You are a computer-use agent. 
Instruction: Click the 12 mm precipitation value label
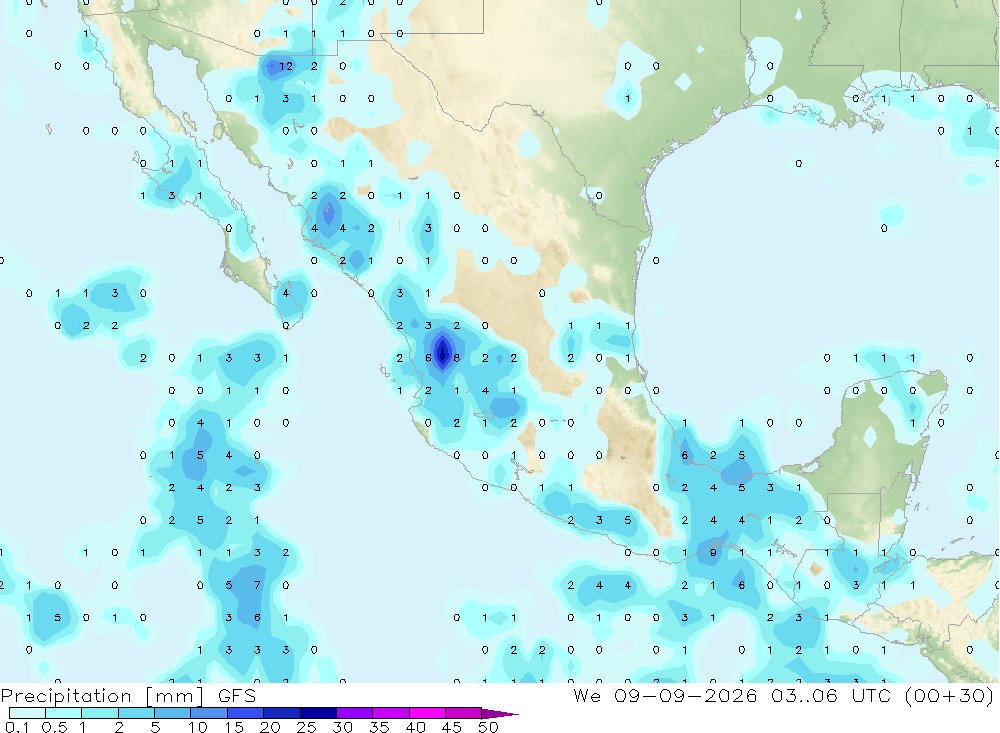click(286, 66)
